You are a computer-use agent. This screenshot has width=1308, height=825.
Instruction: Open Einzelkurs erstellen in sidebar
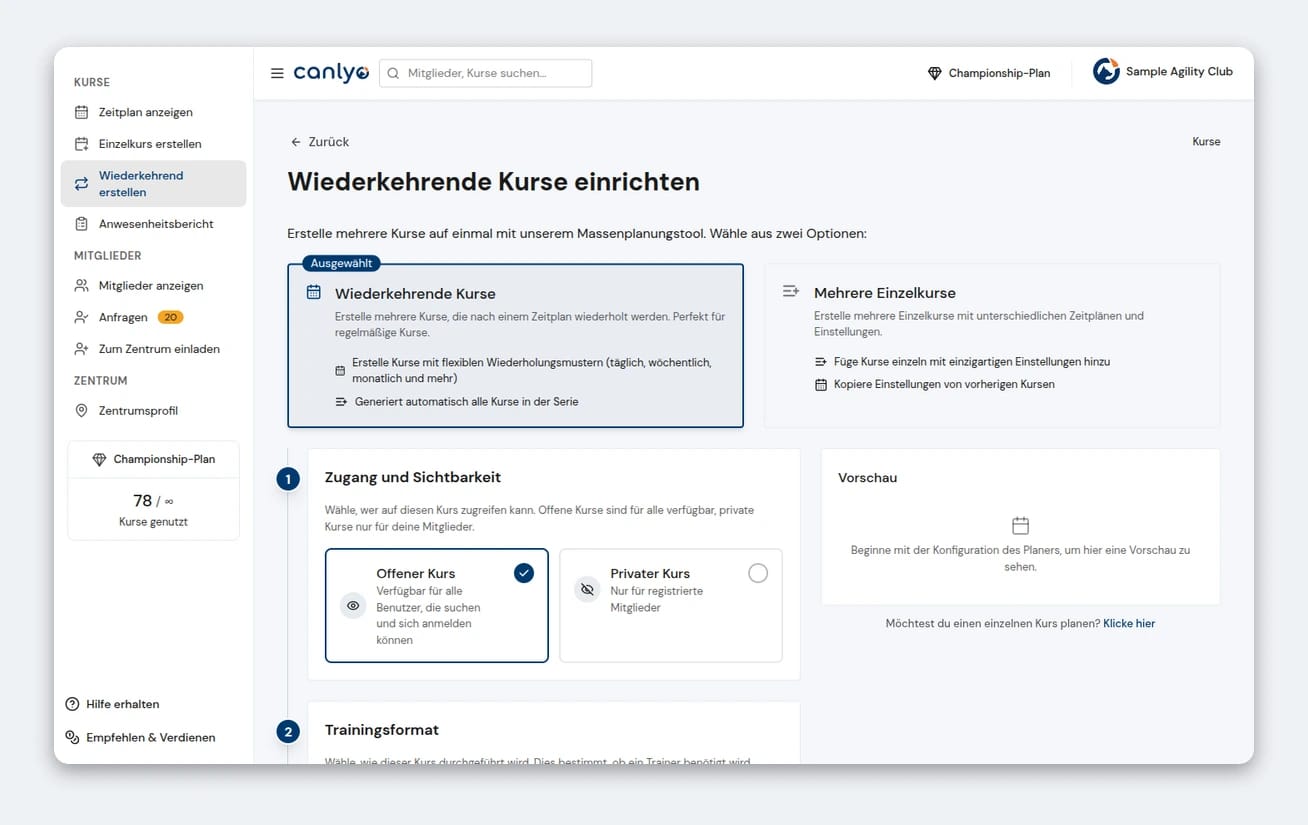coord(153,144)
